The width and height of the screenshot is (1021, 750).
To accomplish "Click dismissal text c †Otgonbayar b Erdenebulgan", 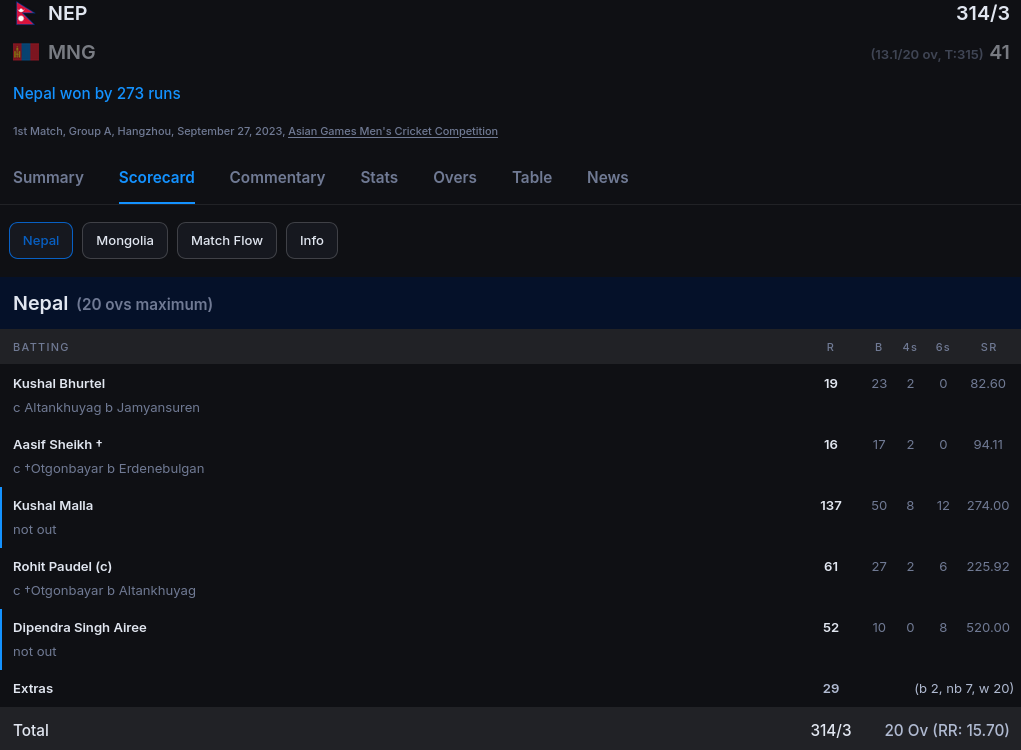I will click(108, 469).
